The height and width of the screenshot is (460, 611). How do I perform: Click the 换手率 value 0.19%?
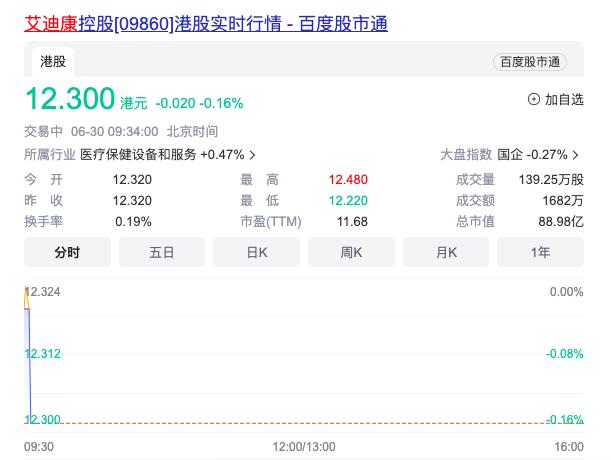pos(133,222)
